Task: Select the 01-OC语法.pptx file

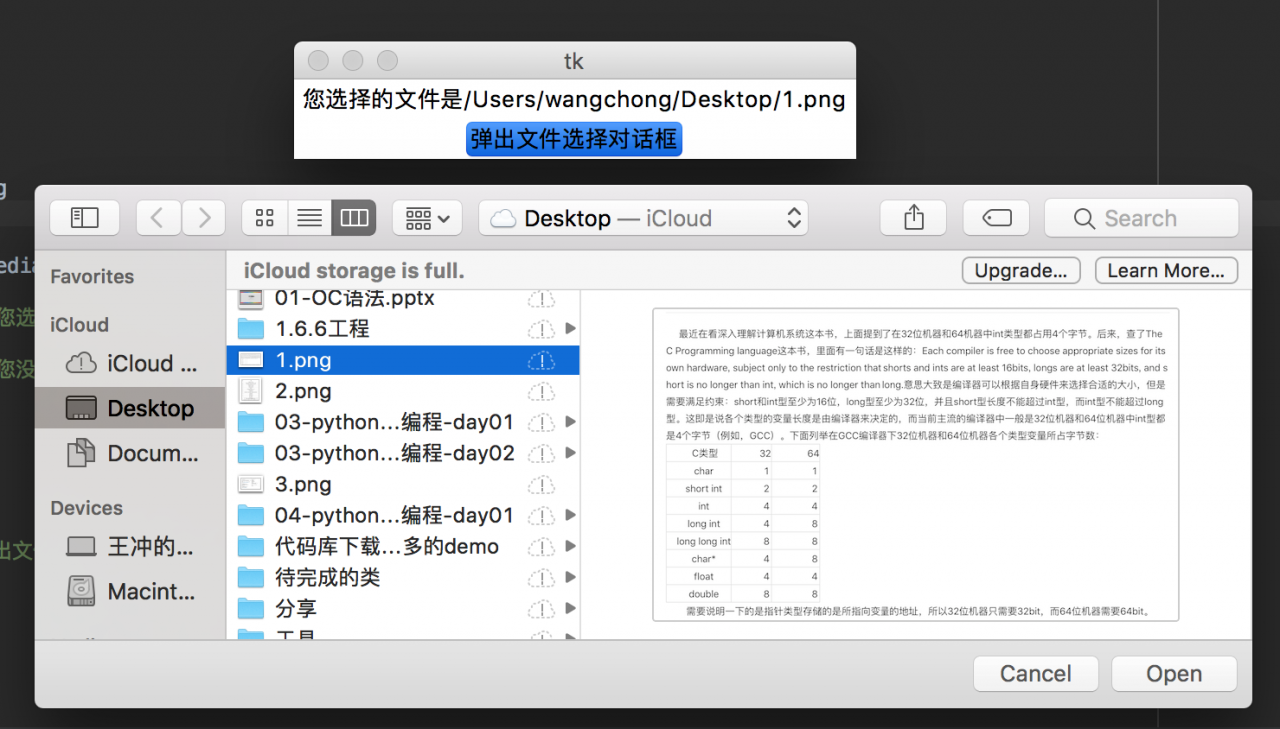Action: click(x=403, y=298)
